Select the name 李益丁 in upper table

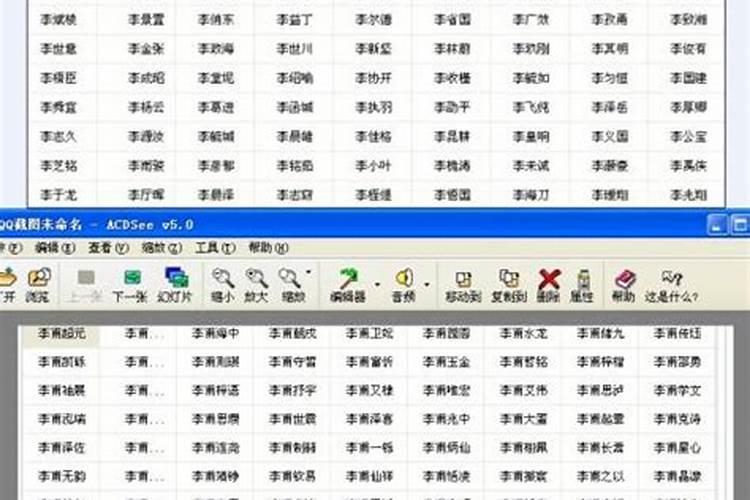pyautogui.click(x=294, y=20)
